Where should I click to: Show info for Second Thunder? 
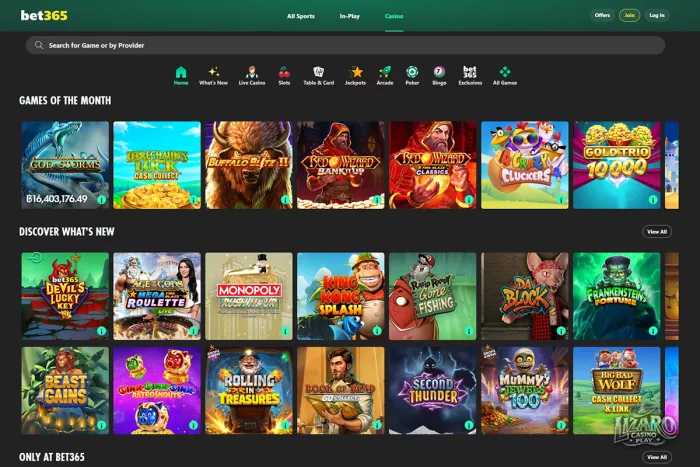point(469,425)
